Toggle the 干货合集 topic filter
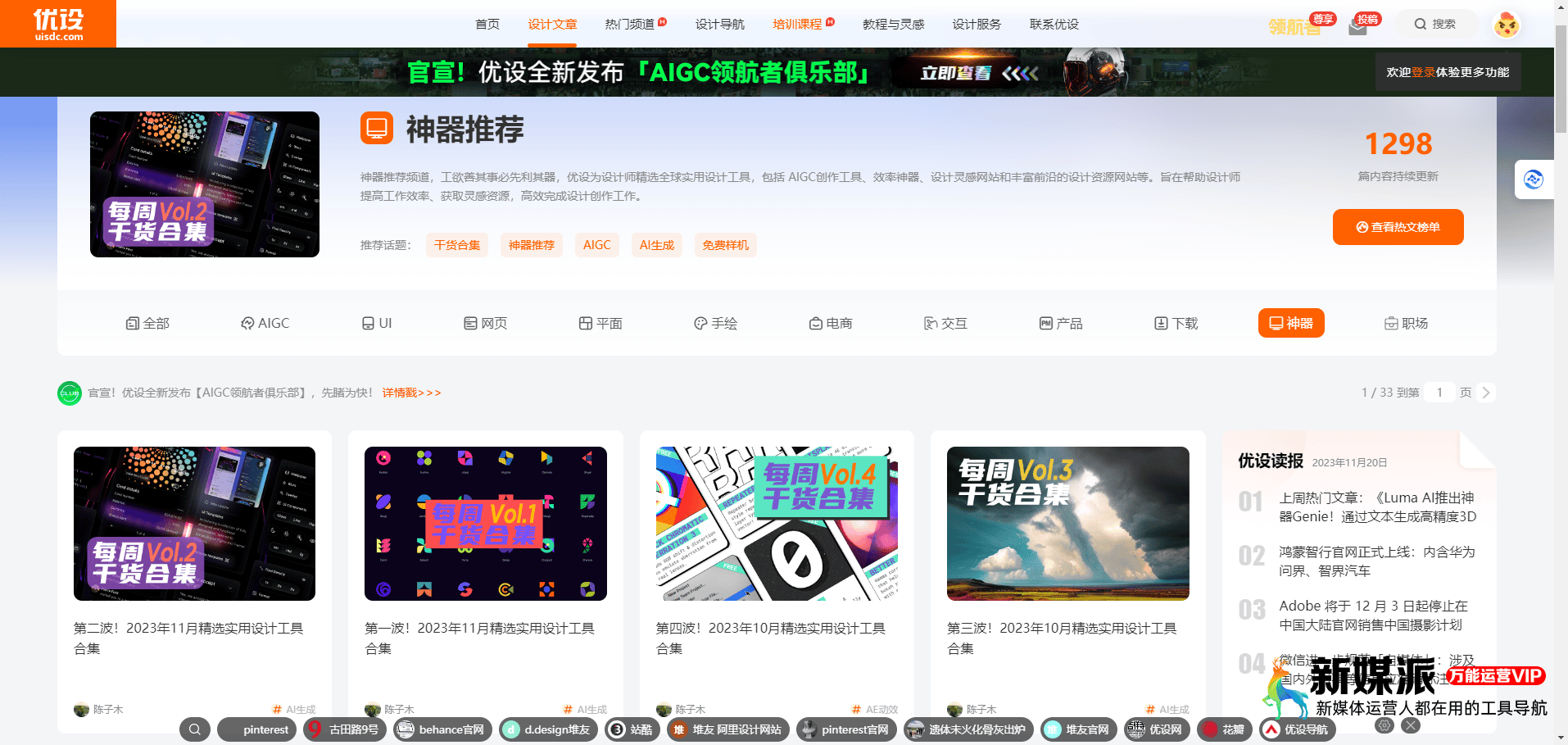 tap(456, 244)
